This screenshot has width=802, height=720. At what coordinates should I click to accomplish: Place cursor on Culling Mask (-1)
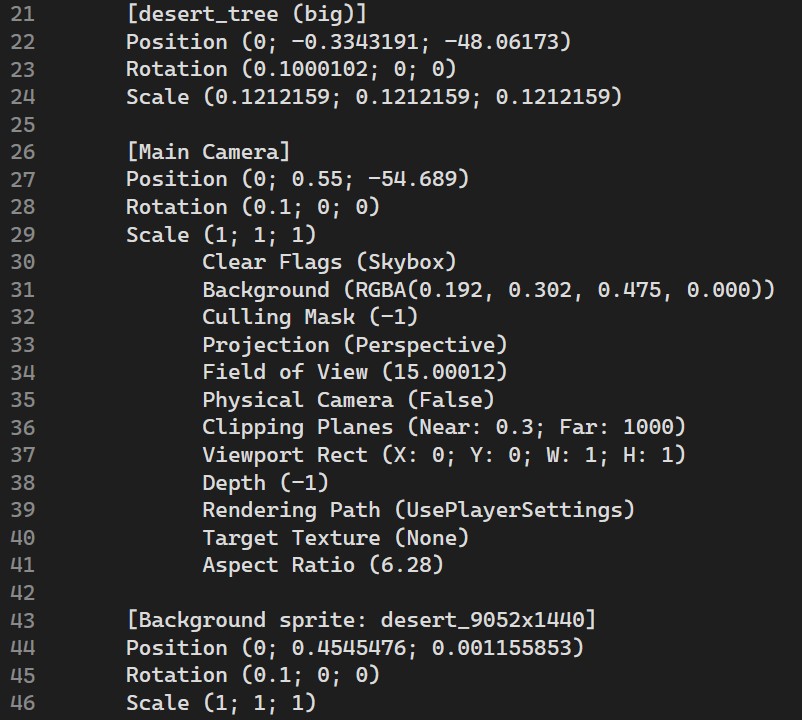(x=310, y=317)
